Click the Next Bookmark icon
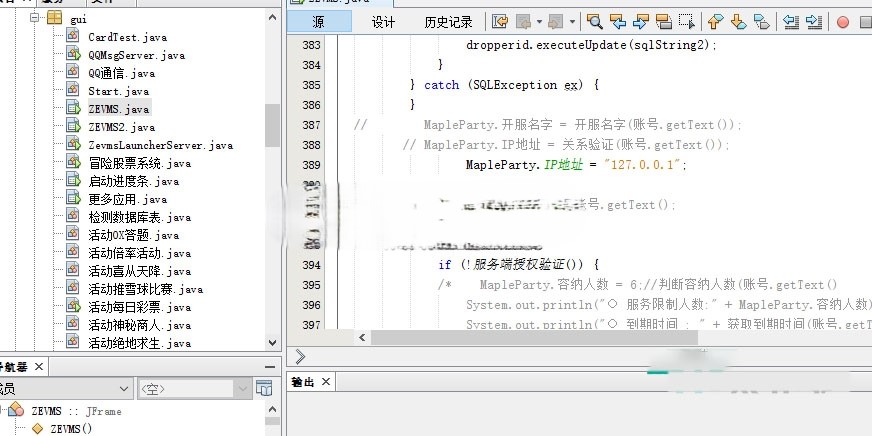The height and width of the screenshot is (436, 872). tap(738, 21)
